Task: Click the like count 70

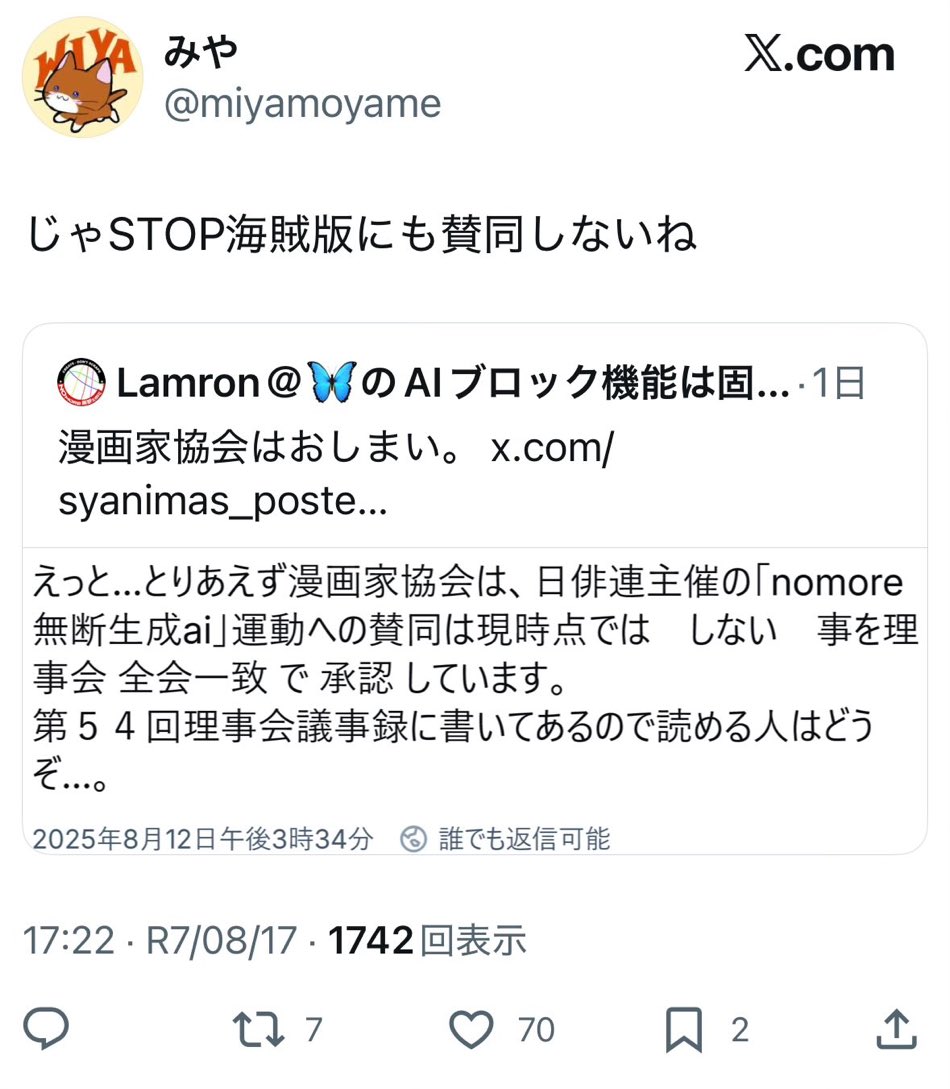Action: 536,1029
